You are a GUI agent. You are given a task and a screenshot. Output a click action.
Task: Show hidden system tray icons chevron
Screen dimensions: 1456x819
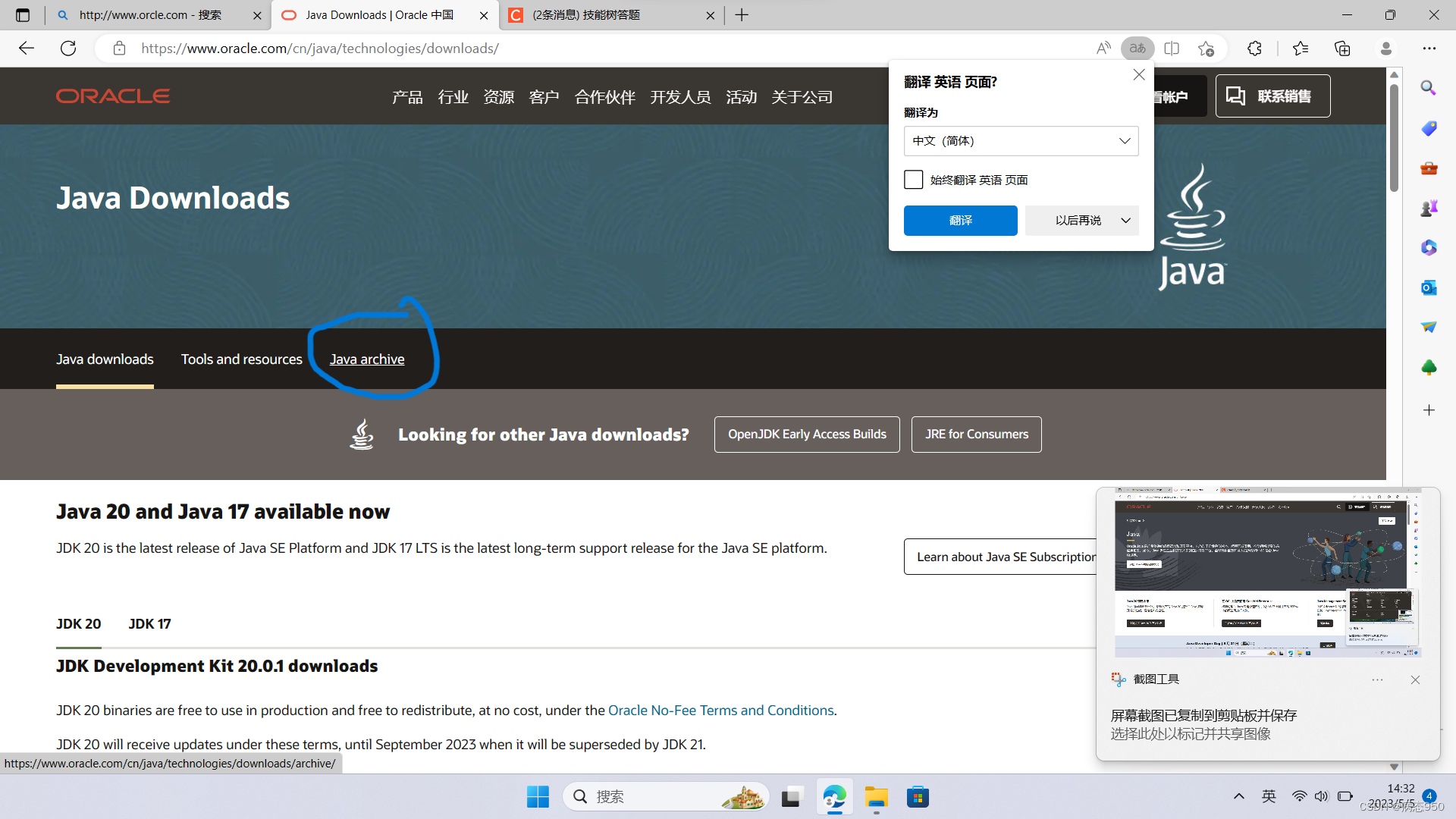[x=1239, y=796]
